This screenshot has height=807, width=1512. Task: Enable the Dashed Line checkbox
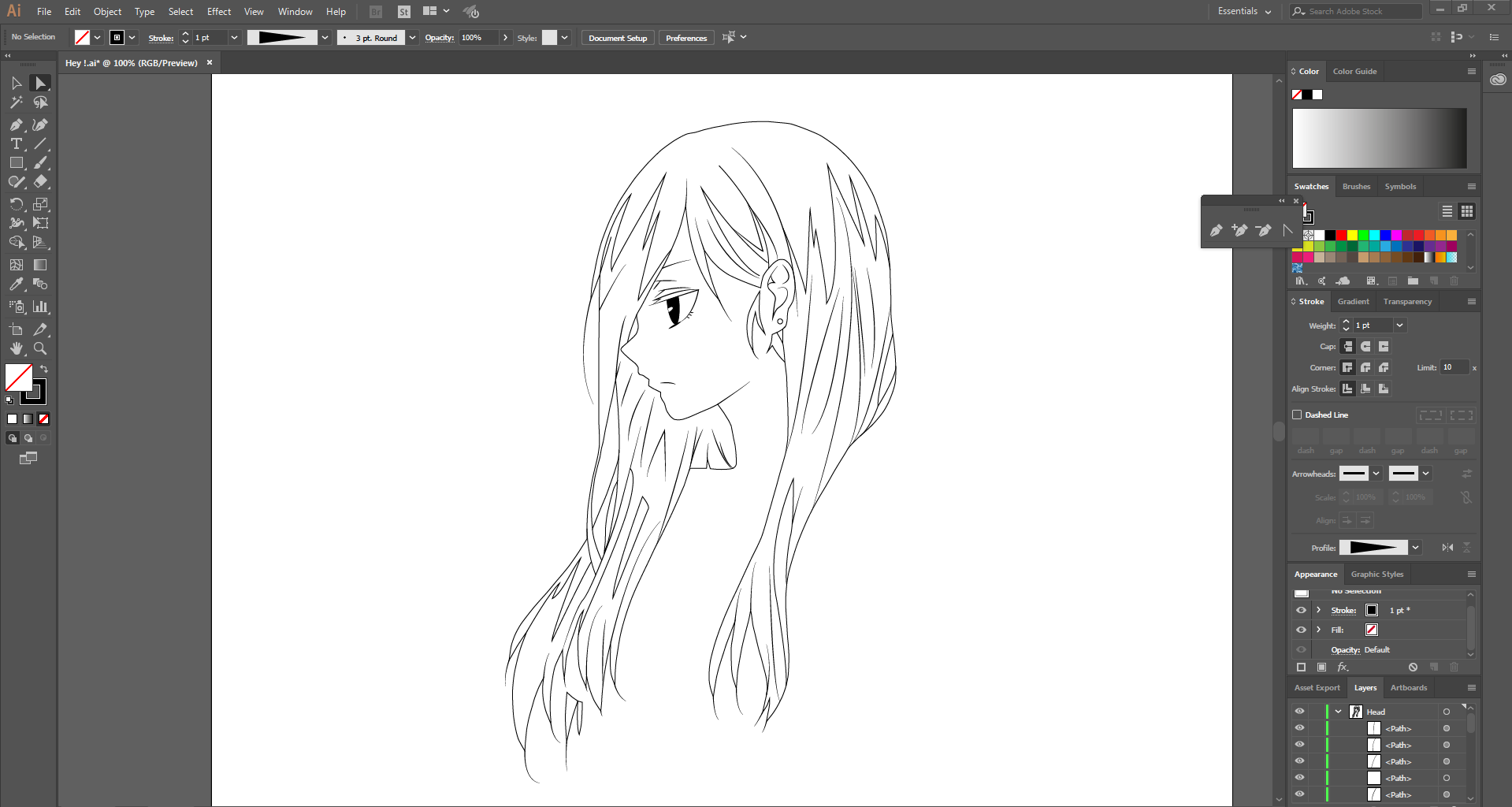click(x=1297, y=415)
